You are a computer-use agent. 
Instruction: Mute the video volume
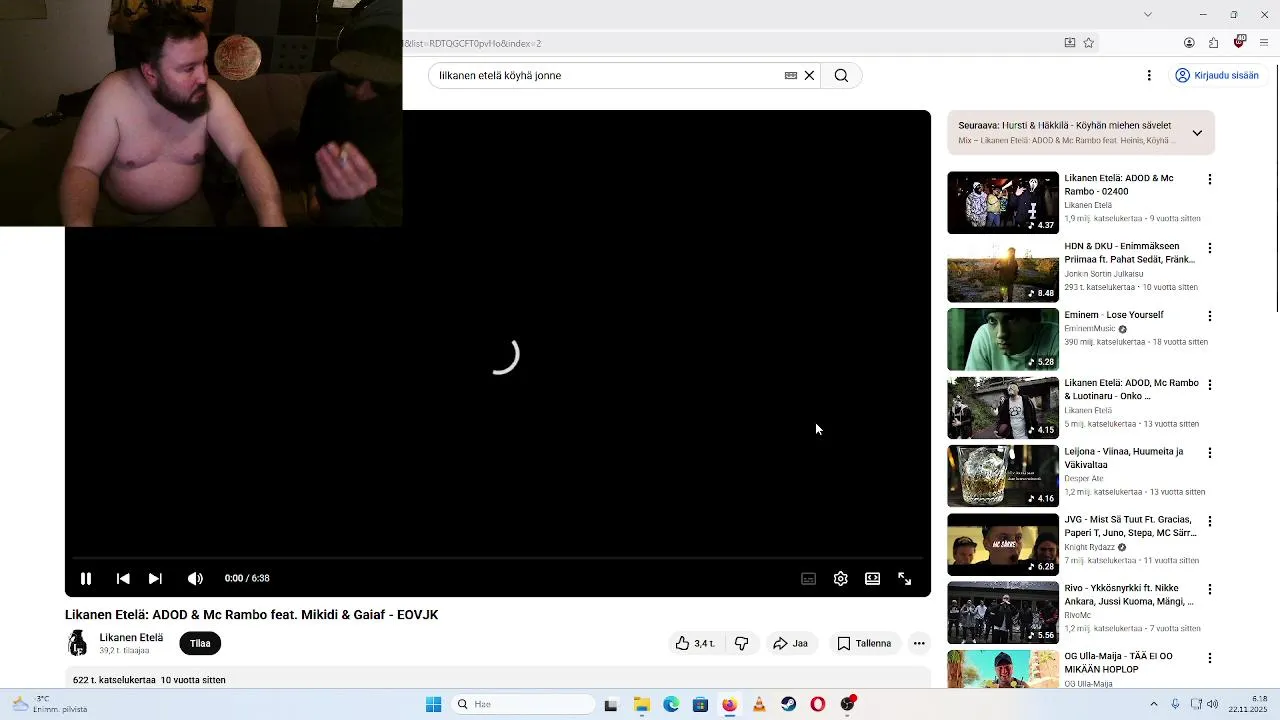195,578
